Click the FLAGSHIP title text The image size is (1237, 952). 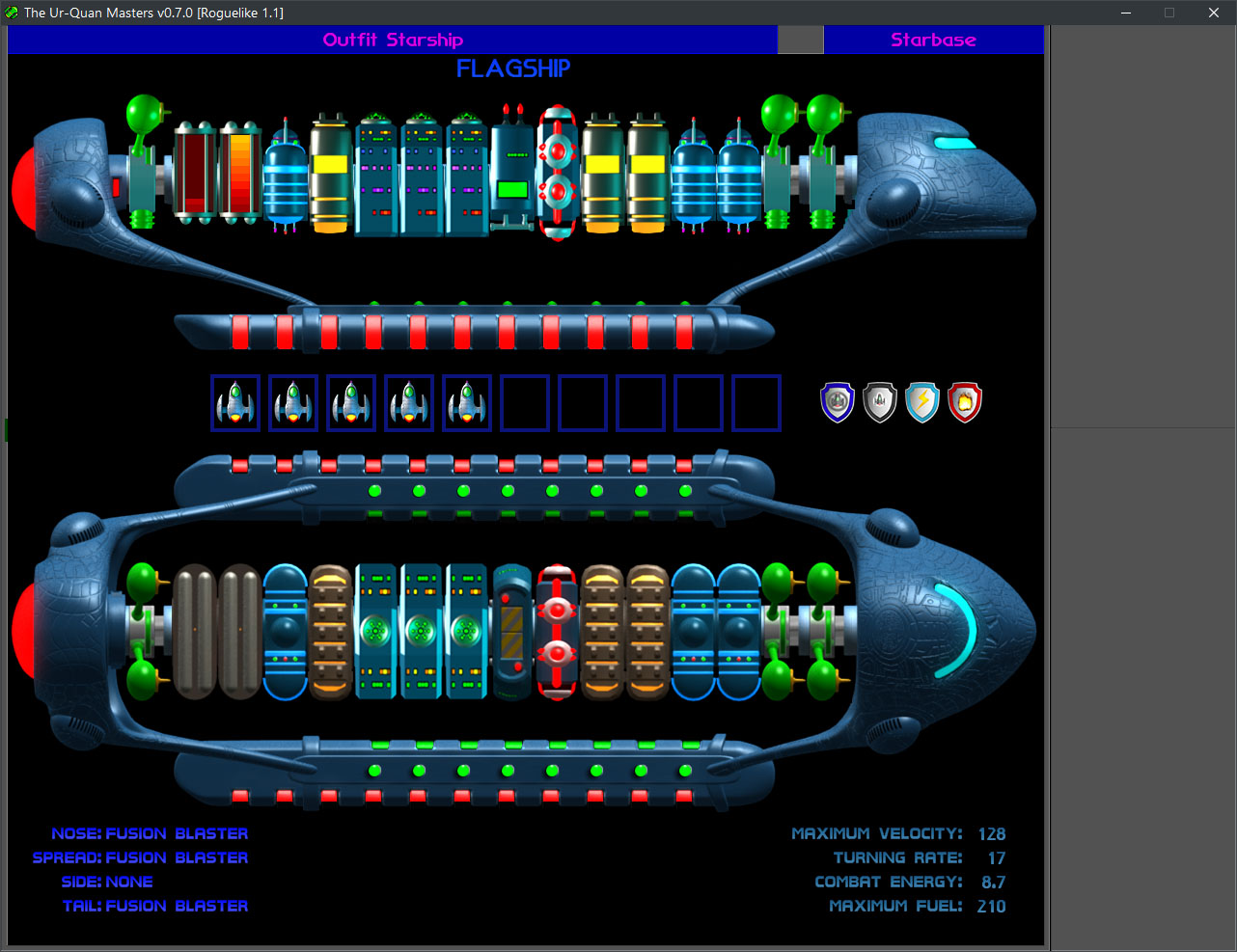pyautogui.click(x=513, y=68)
